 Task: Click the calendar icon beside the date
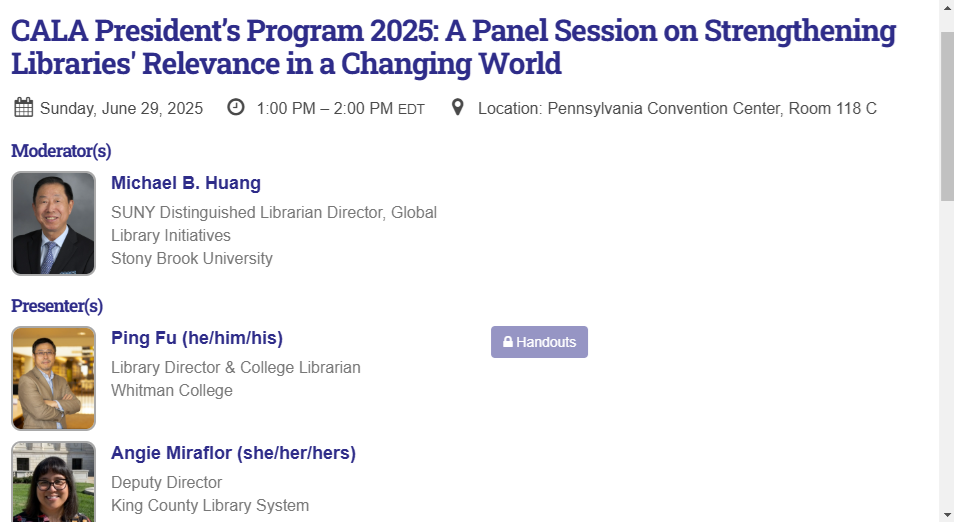pyautogui.click(x=24, y=107)
